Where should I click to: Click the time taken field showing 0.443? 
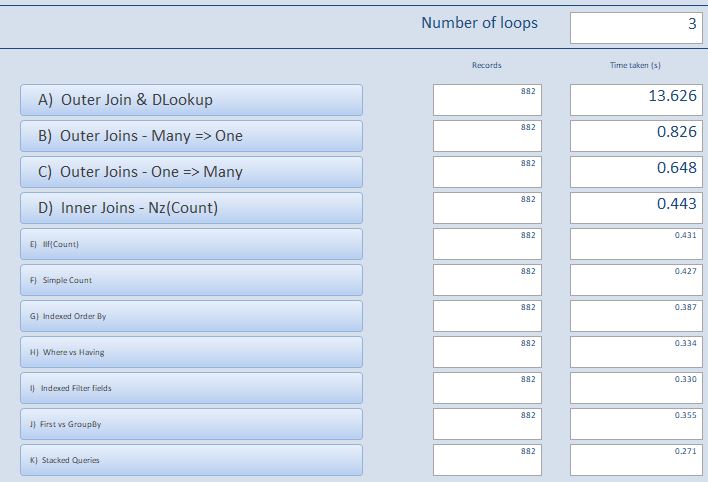click(x=636, y=207)
